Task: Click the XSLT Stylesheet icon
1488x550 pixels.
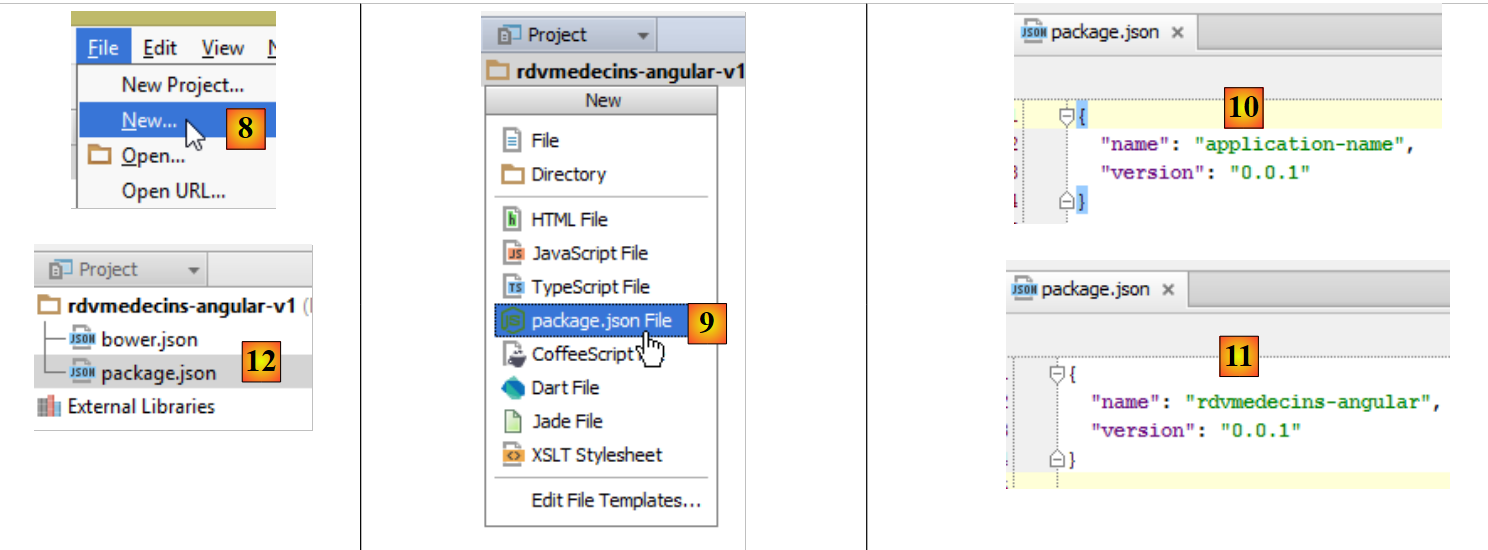Action: [513, 455]
